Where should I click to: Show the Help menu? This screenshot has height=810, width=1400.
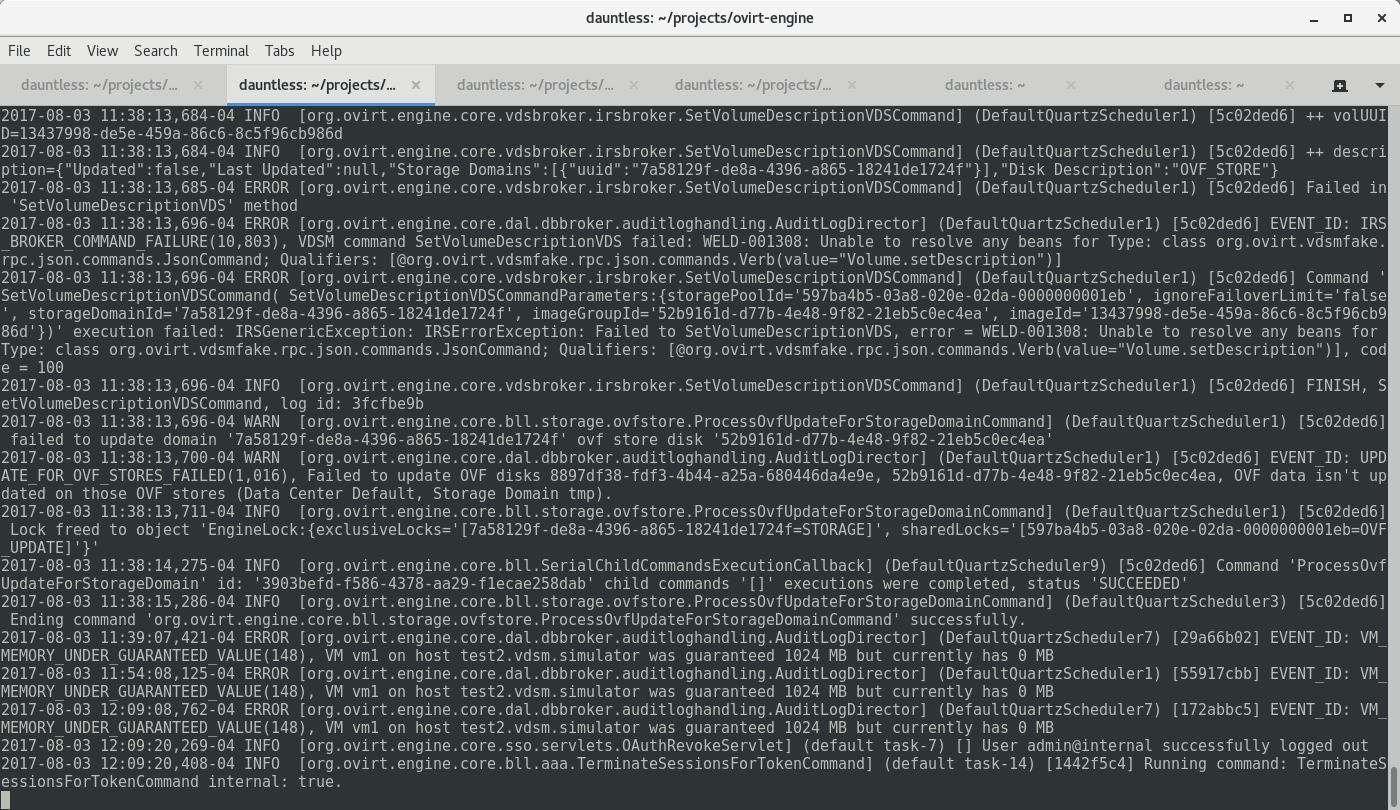[326, 50]
